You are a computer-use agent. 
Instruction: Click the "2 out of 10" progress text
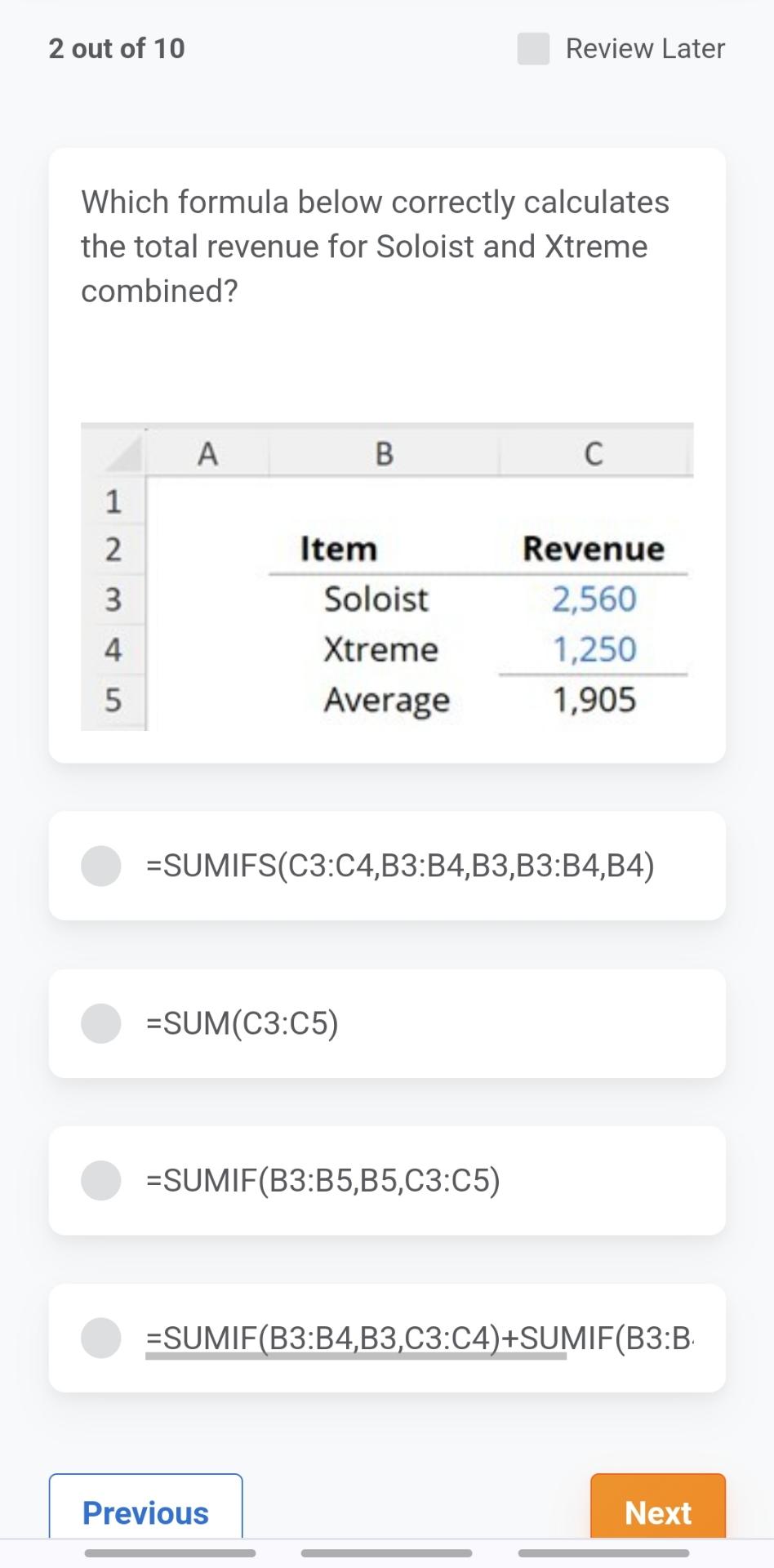pyautogui.click(x=117, y=49)
